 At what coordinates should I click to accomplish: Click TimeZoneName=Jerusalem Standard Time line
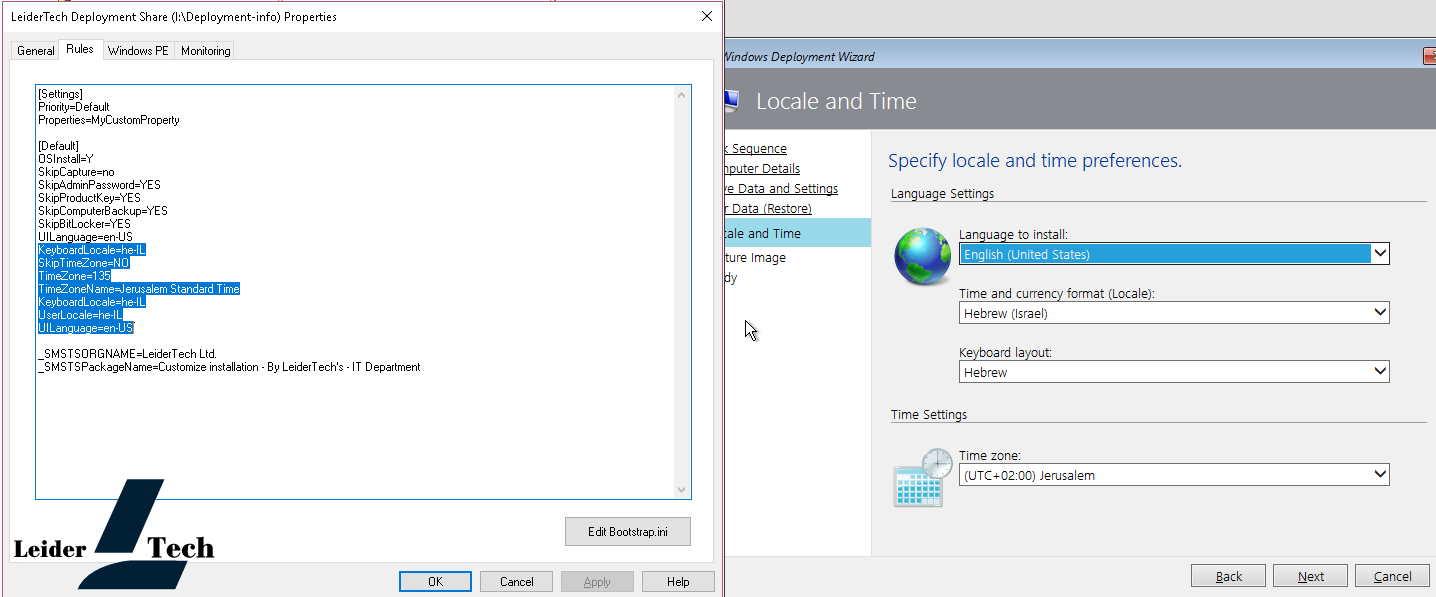point(139,289)
